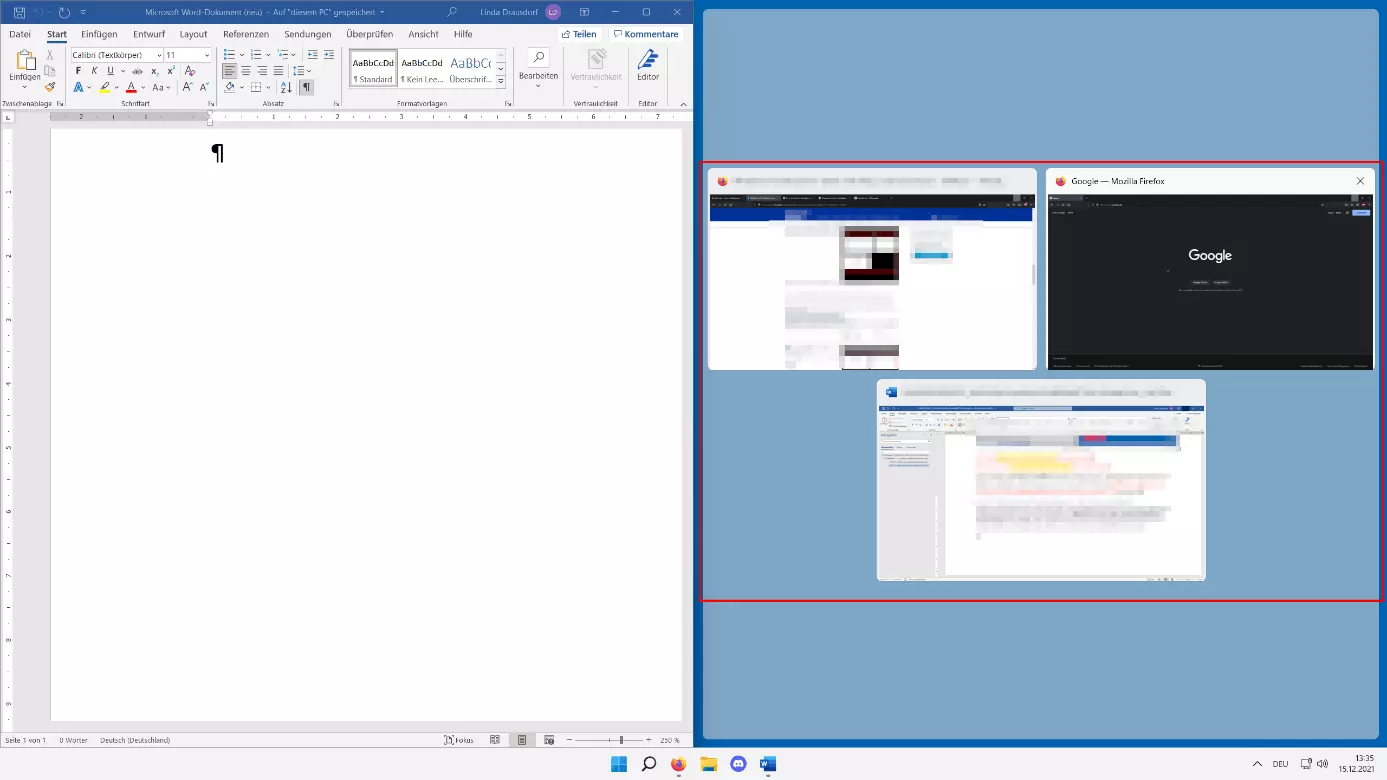Screen dimensions: 1387x780
Task: Open the font name Calibri dropdown
Action: point(159,55)
